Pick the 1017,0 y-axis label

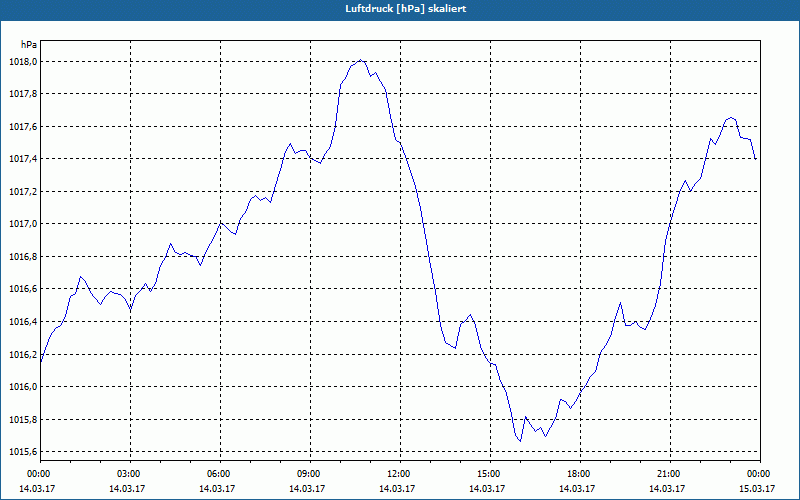click(23, 224)
